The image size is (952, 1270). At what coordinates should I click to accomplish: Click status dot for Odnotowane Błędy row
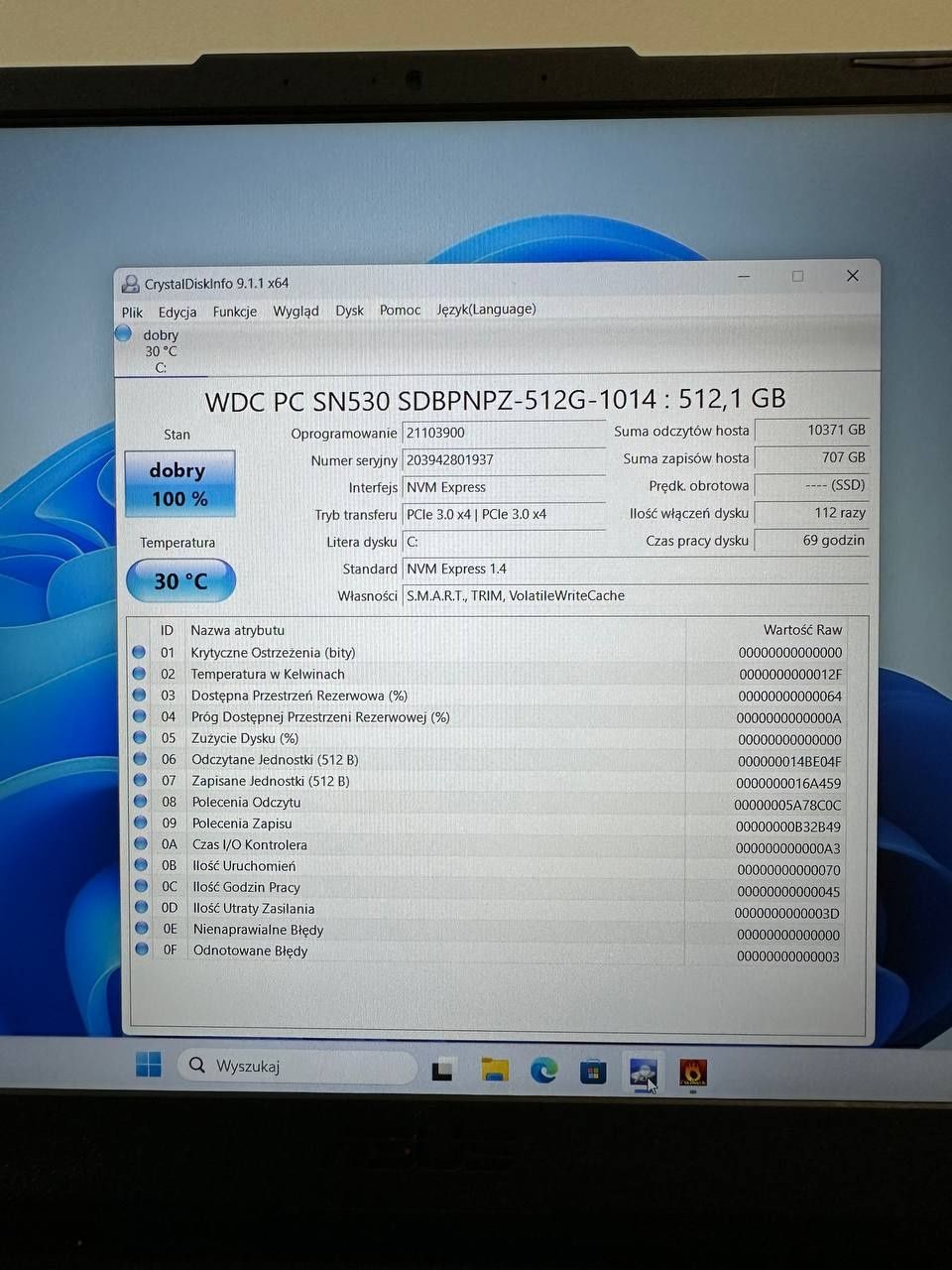click(x=142, y=950)
